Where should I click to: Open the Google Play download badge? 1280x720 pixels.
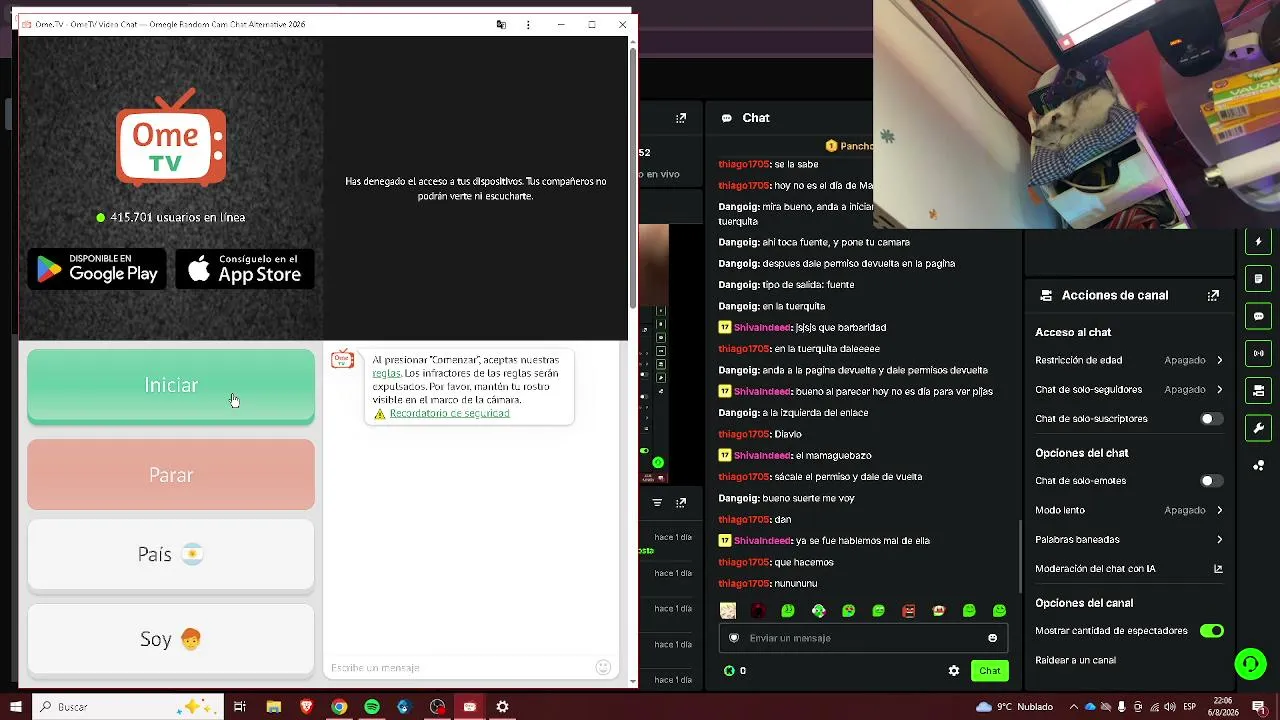[x=97, y=269]
